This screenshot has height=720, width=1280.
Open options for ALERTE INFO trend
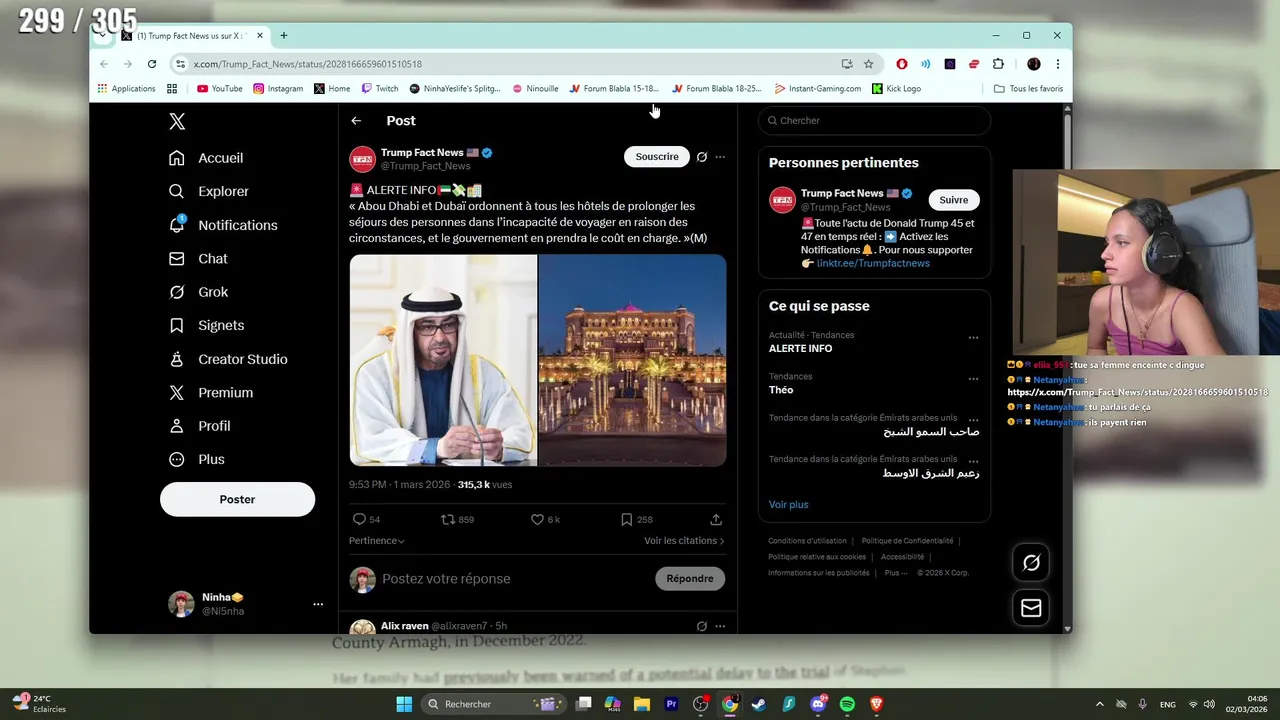click(973, 338)
